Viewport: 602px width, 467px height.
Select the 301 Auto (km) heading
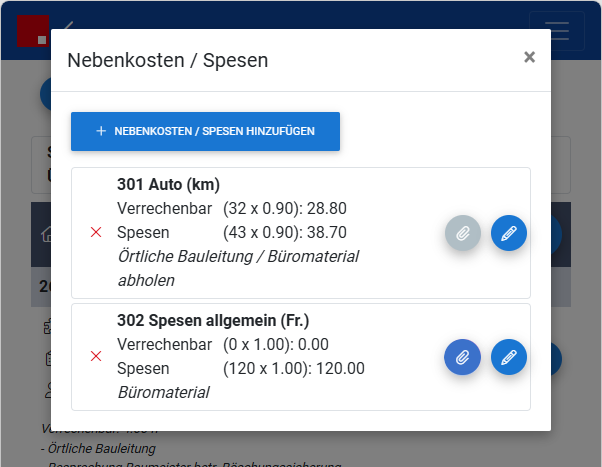click(x=169, y=184)
